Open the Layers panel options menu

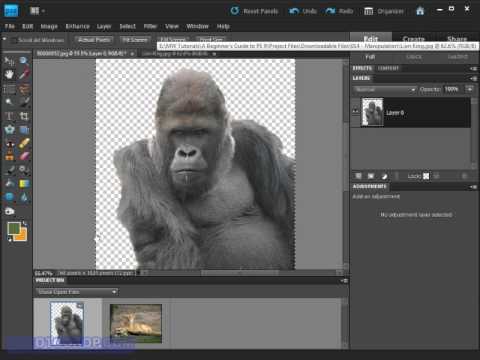473,78
